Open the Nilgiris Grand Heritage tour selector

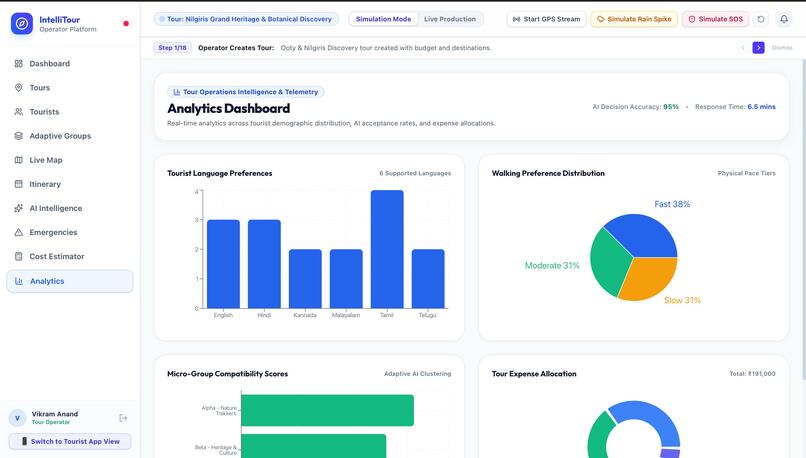pyautogui.click(x=246, y=19)
